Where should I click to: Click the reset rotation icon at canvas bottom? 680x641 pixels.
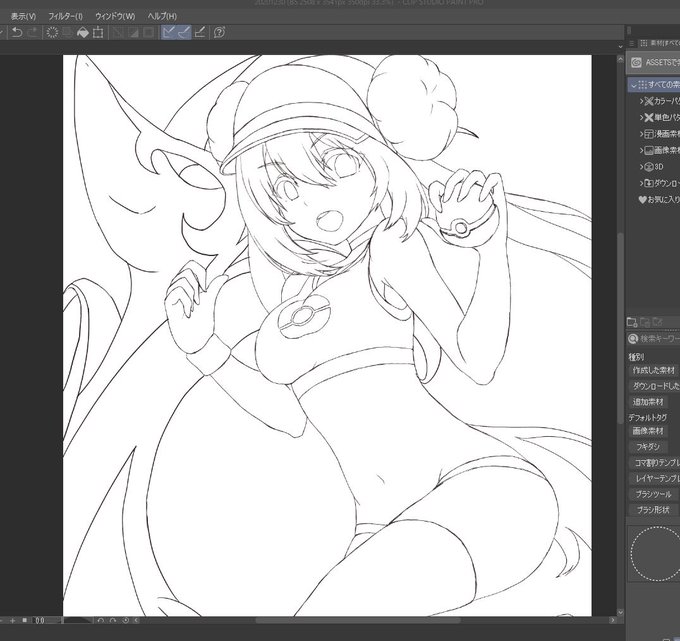pos(126,621)
